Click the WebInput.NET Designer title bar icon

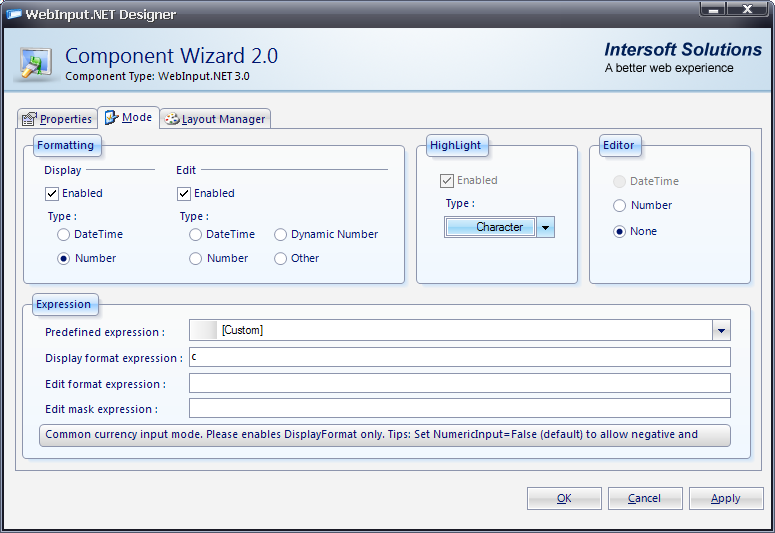click(15, 14)
